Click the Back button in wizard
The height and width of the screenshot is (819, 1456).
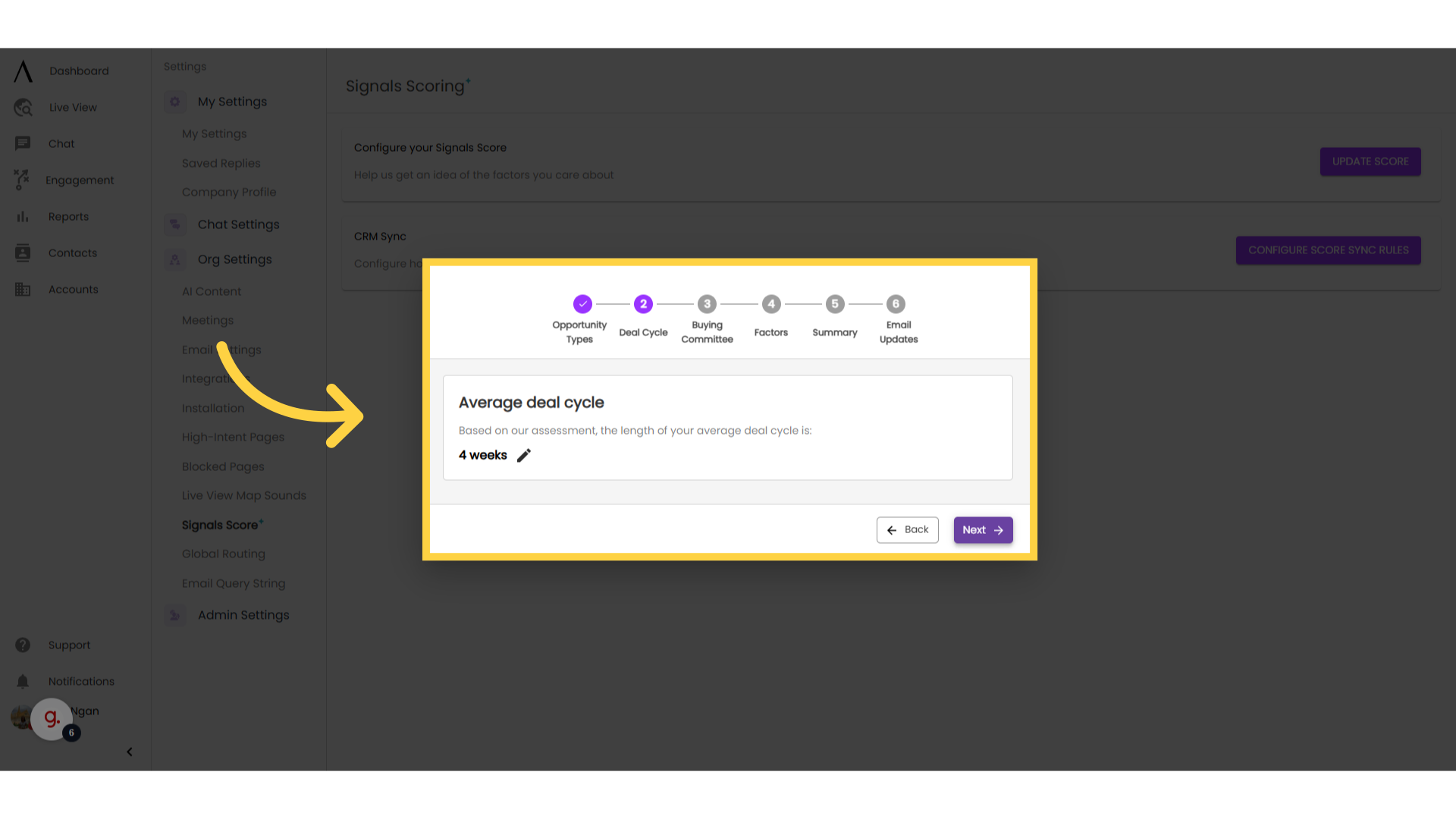point(907,529)
